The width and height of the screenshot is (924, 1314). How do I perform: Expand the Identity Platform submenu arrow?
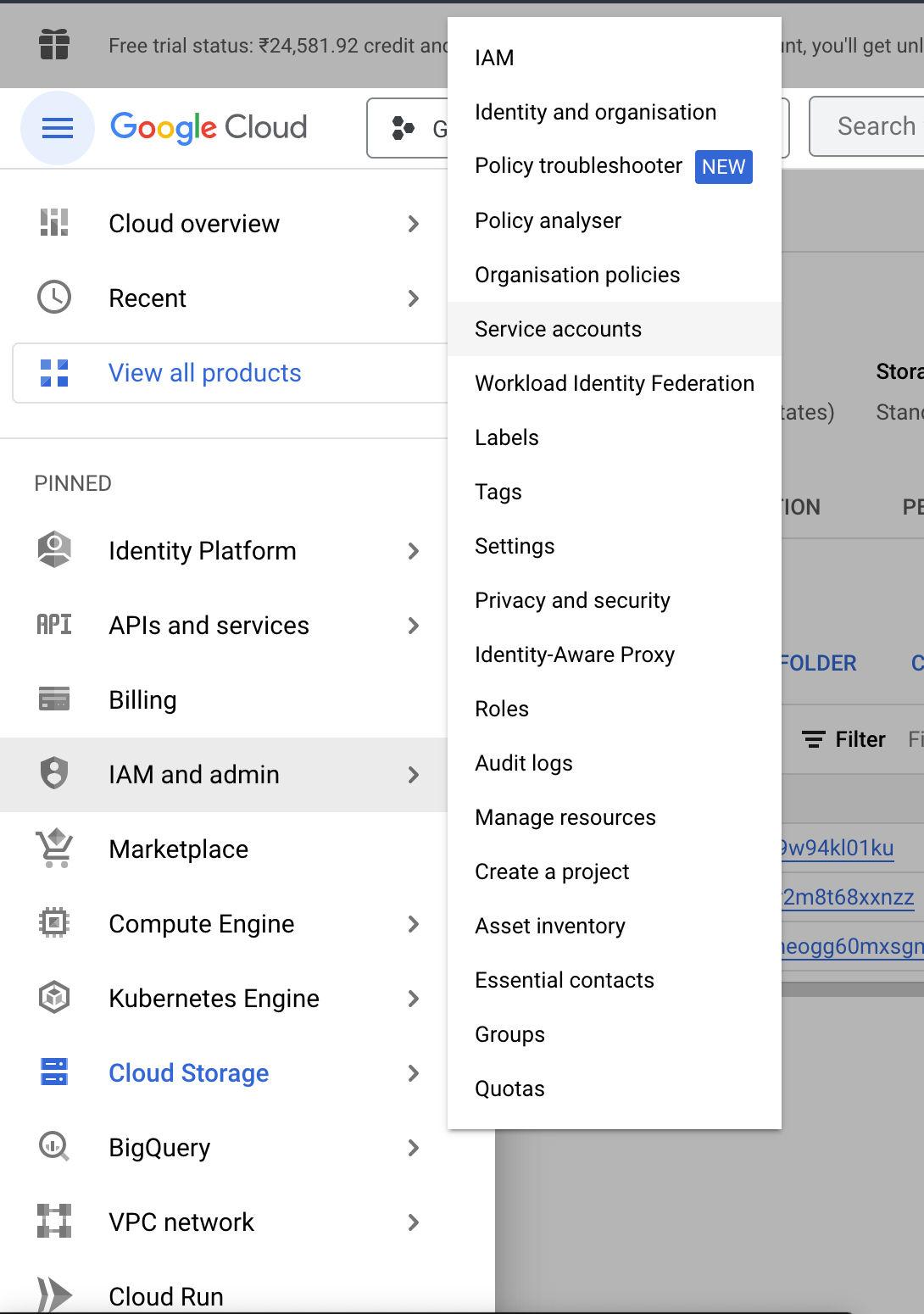(414, 551)
